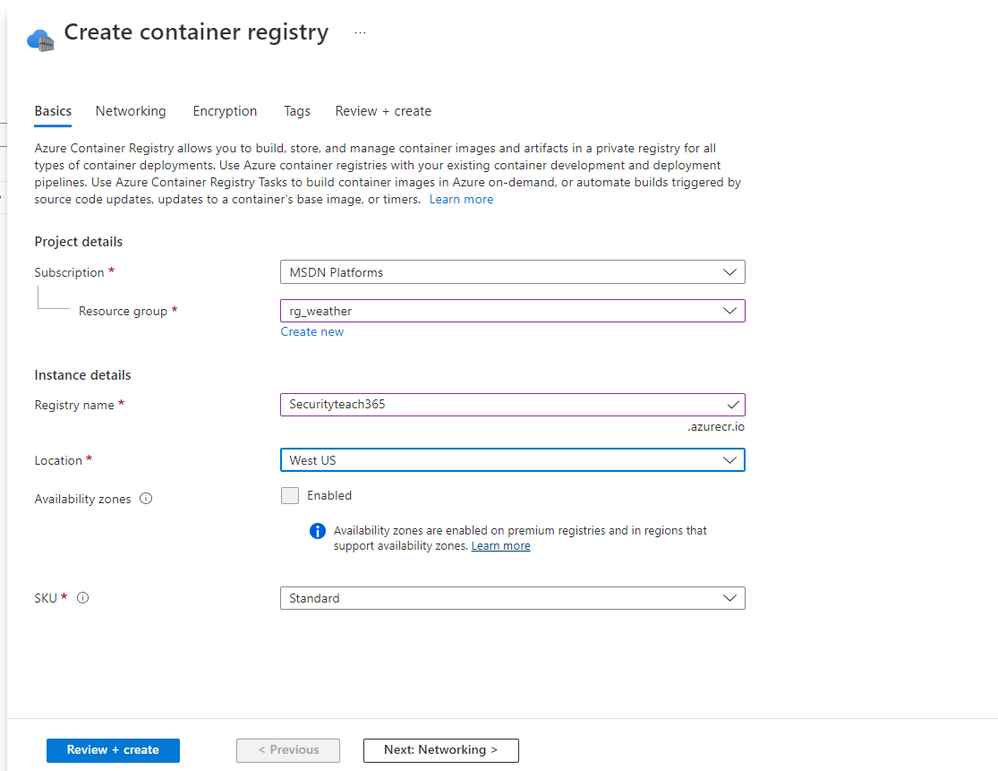Click the Availability zones info icon
998x771 pixels.
pos(146,499)
